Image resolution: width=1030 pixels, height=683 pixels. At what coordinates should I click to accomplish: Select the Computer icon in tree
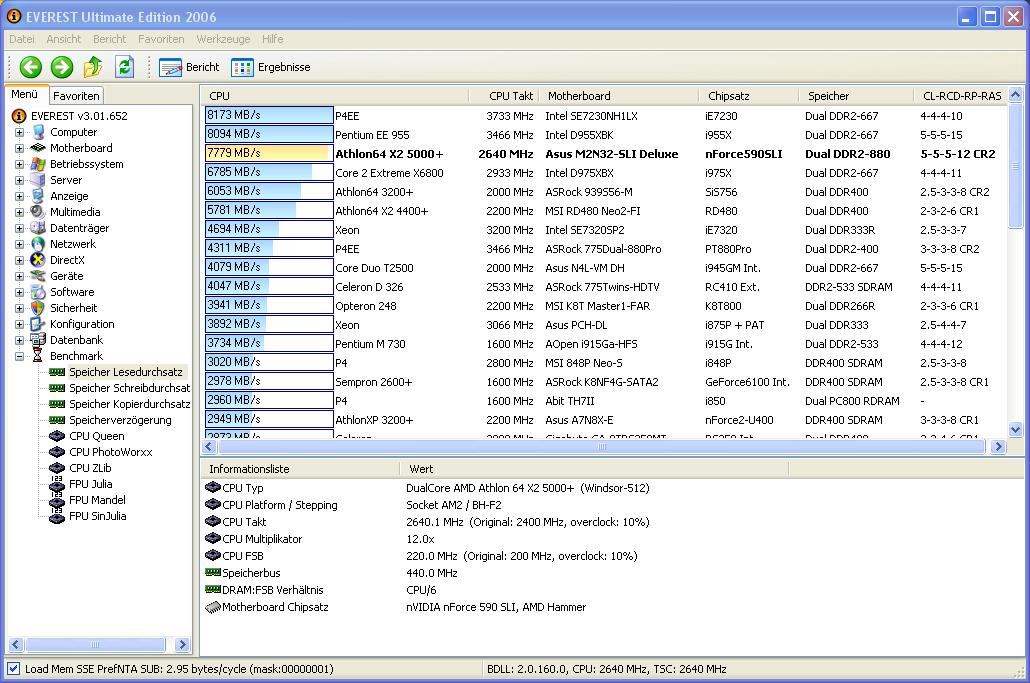[39, 132]
